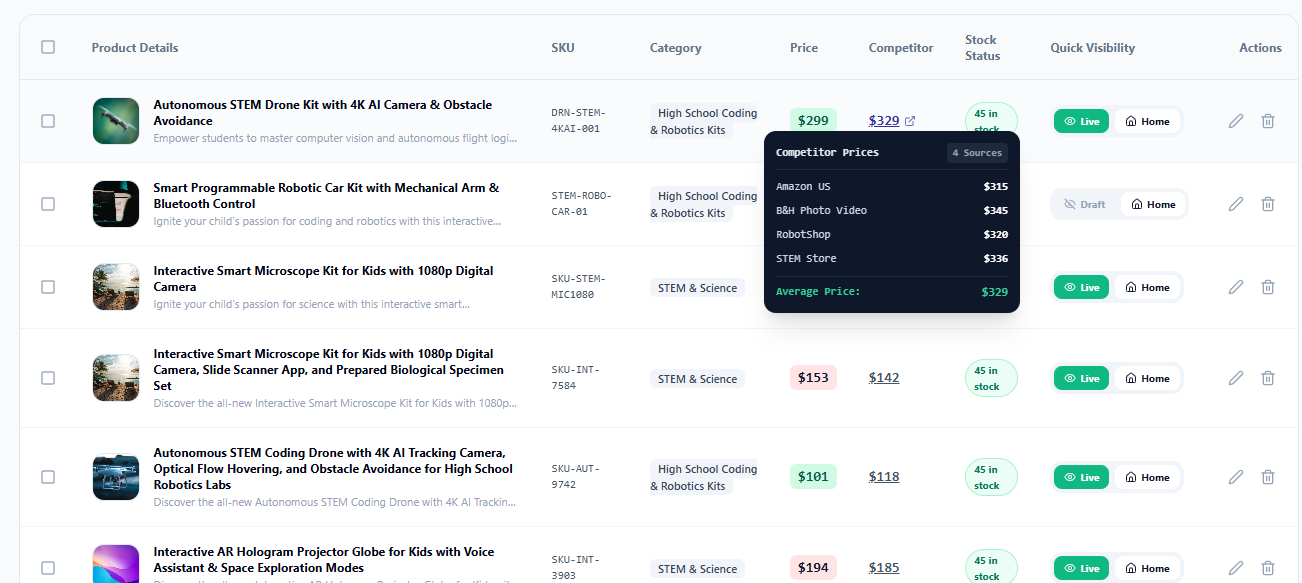
Task: Open the drone kit product thumbnail
Action: click(116, 121)
